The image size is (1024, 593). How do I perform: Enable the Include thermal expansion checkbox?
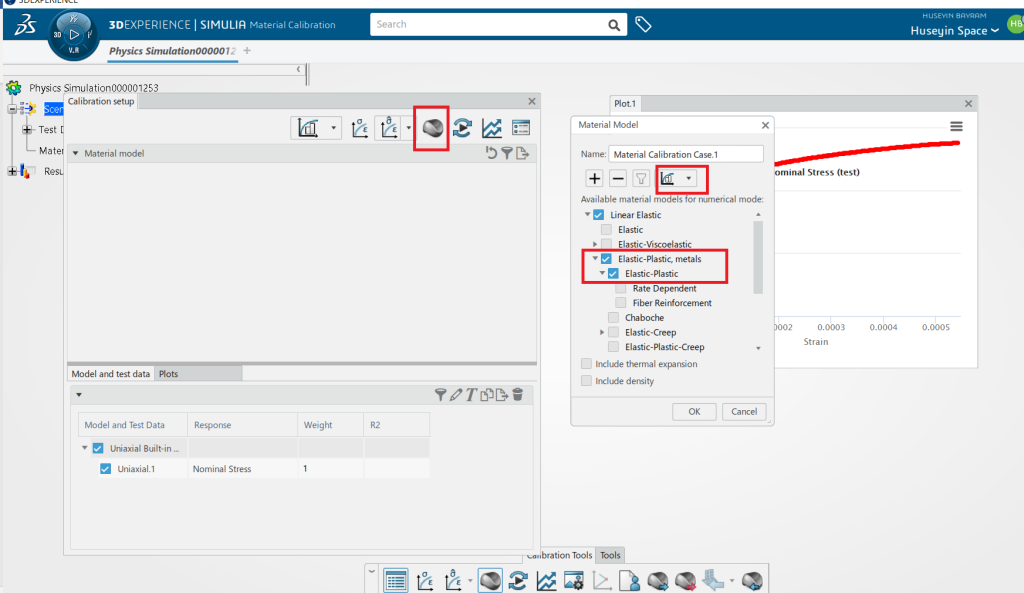coord(587,364)
